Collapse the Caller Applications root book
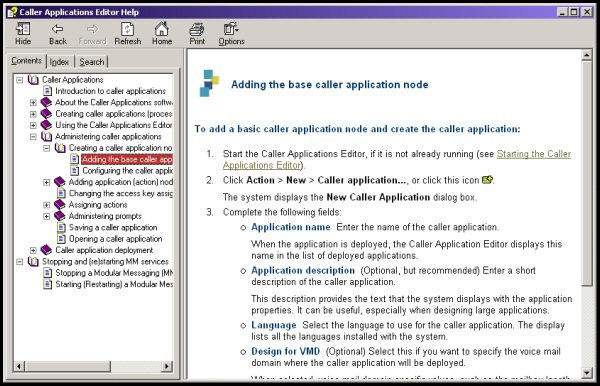The image size is (600, 386). [20, 80]
